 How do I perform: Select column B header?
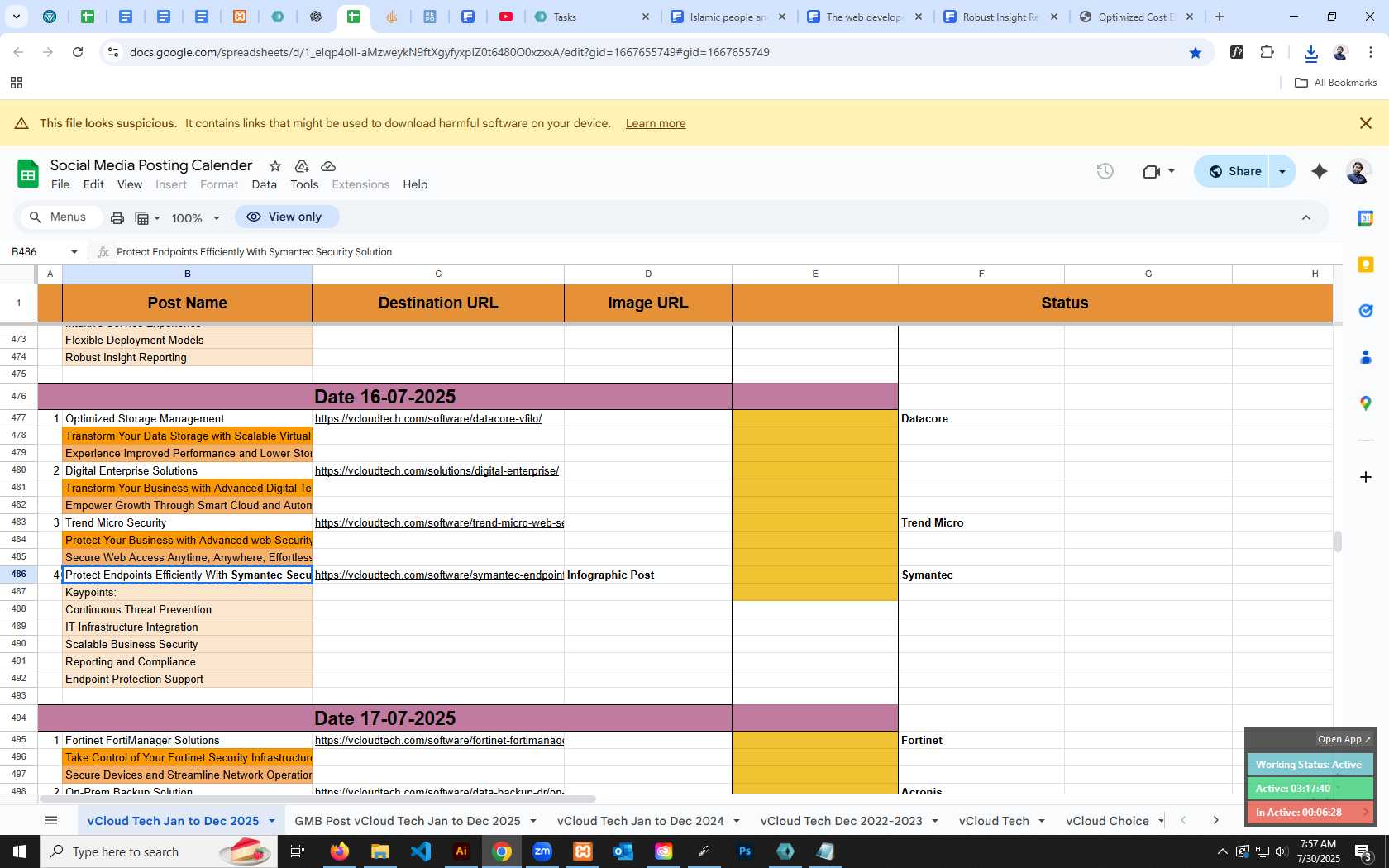pyautogui.click(x=188, y=274)
